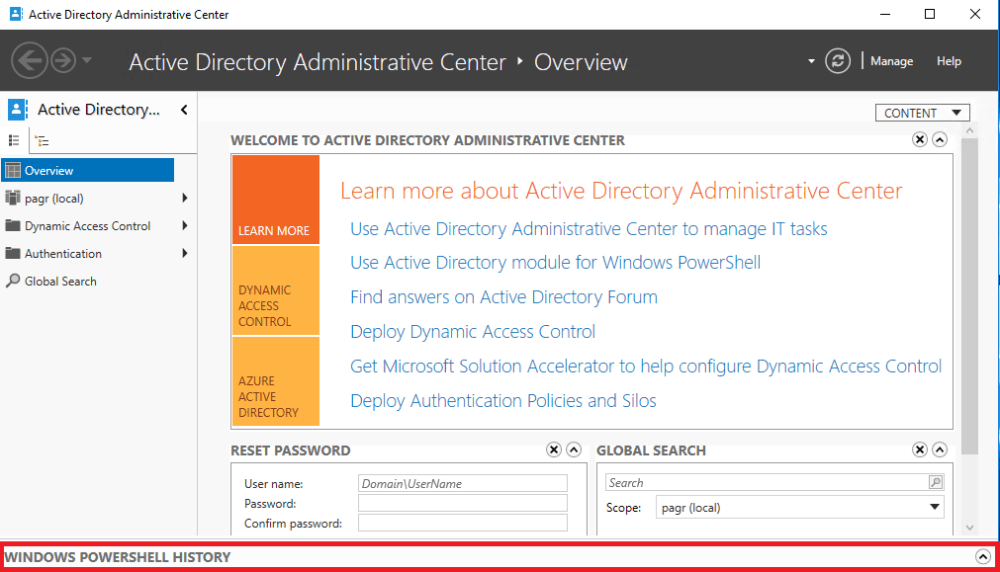This screenshot has height=572, width=1000.
Task: Click the vertical scrollbar in content area
Action: [969, 300]
